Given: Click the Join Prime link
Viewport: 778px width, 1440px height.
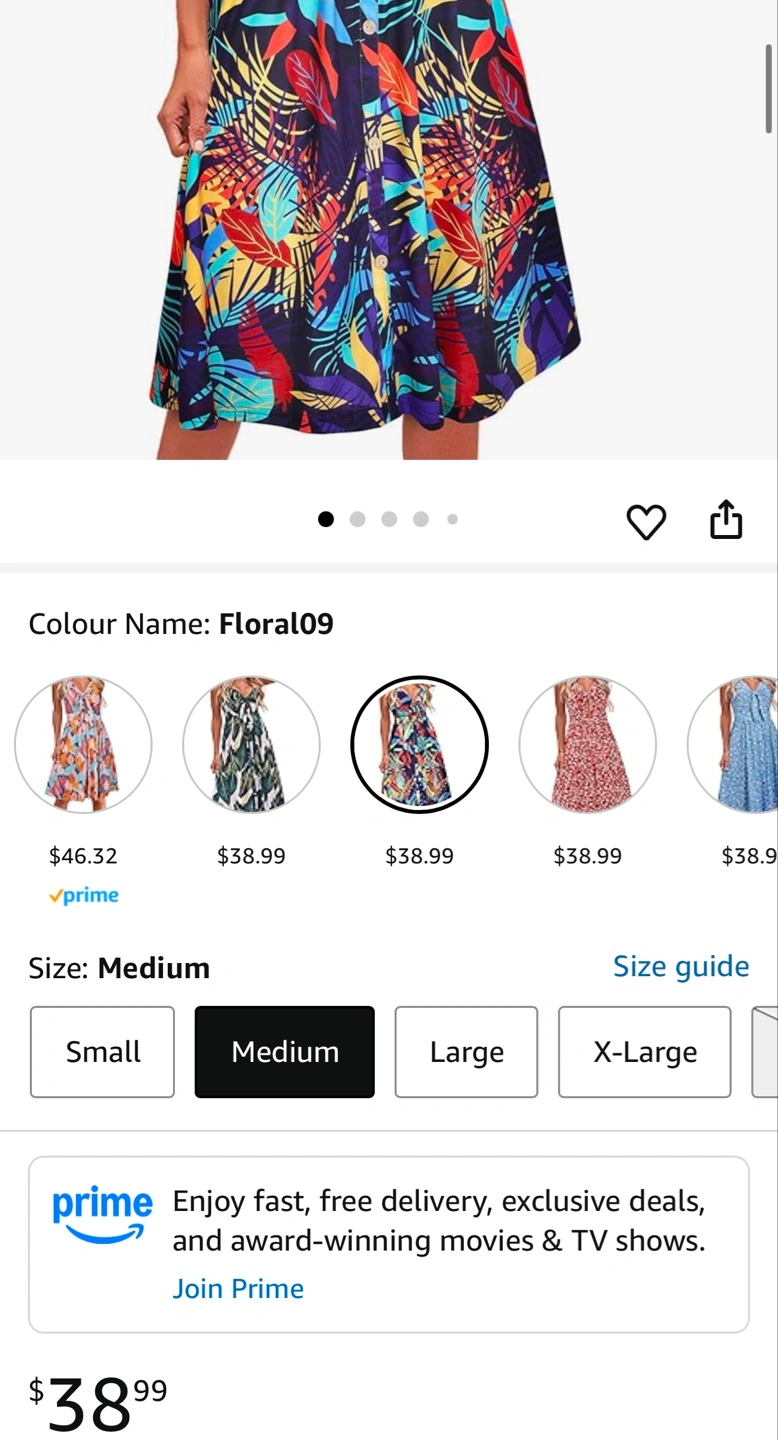Looking at the screenshot, I should [238, 1288].
